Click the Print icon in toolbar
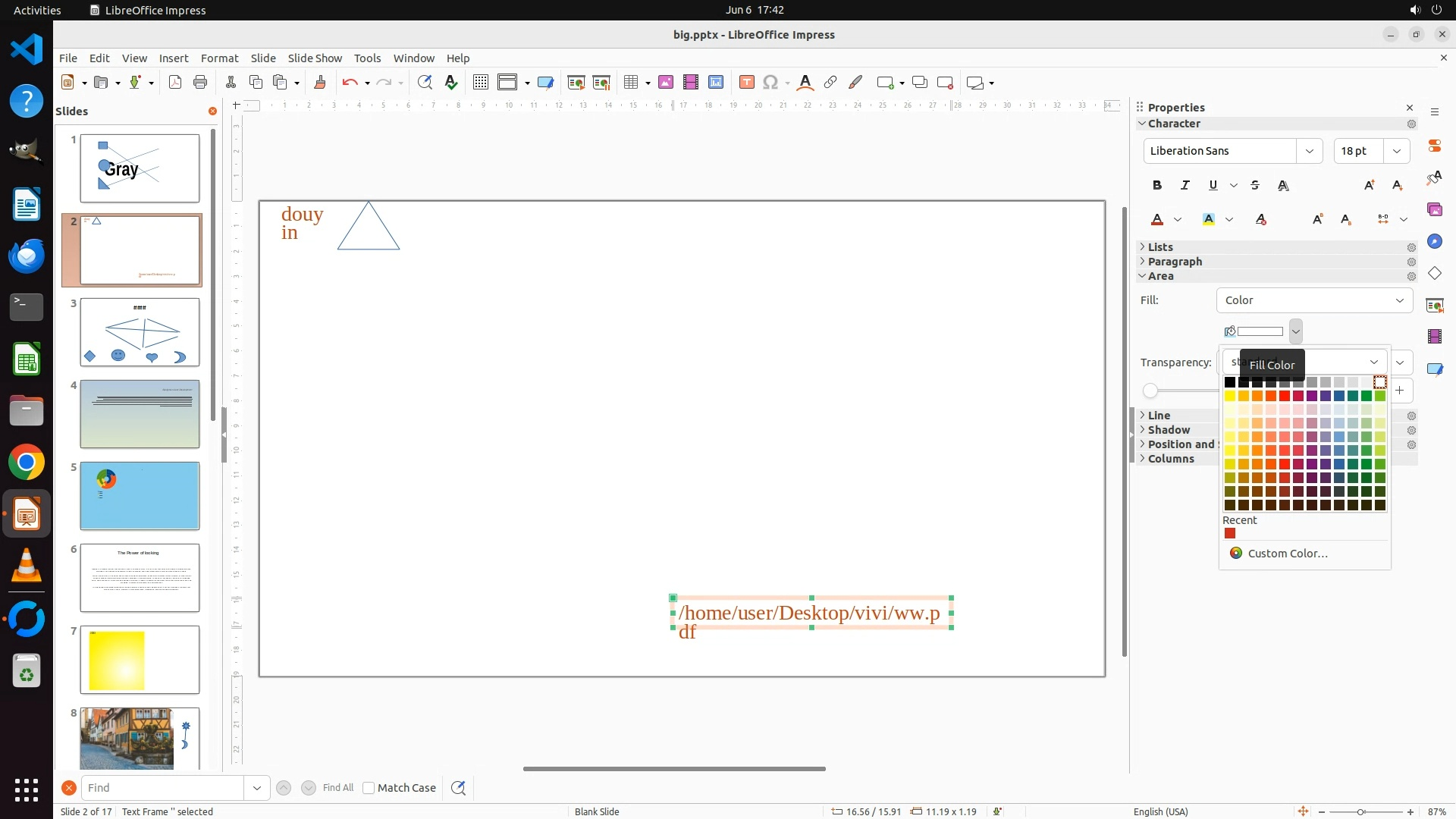Viewport: 1456px width, 819px height. click(200, 83)
